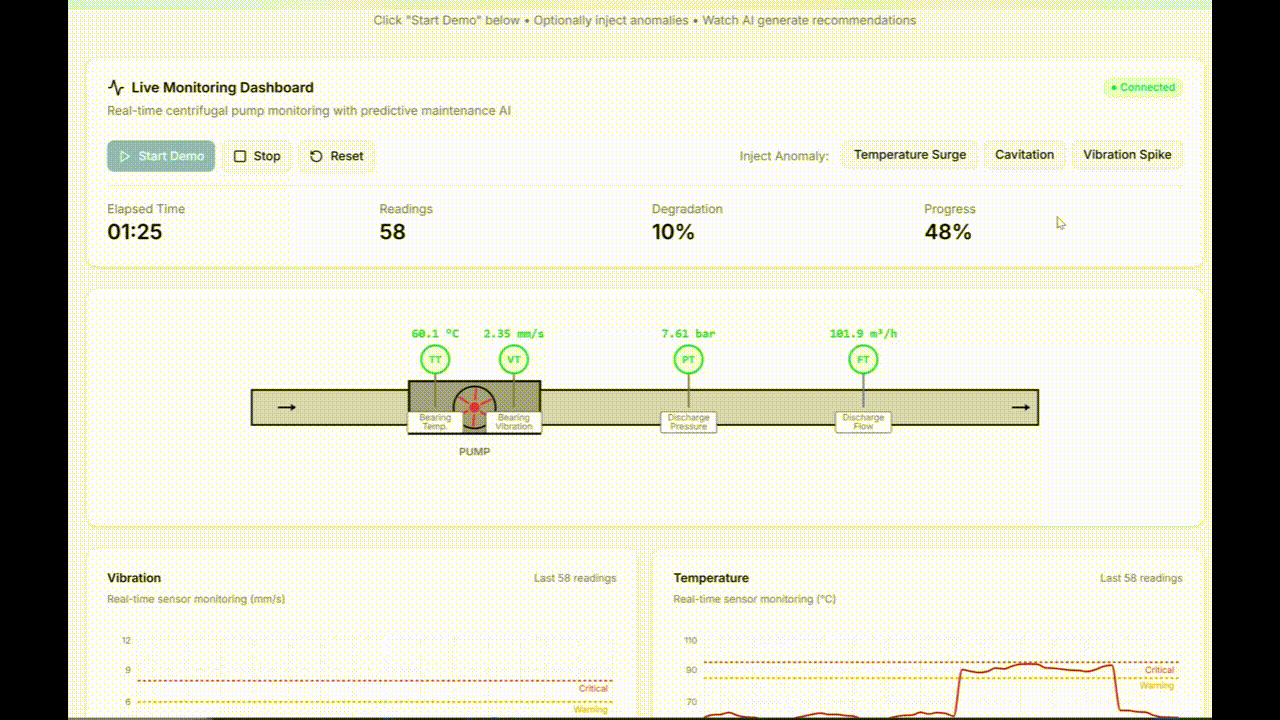Click the square stop icon

(240, 156)
